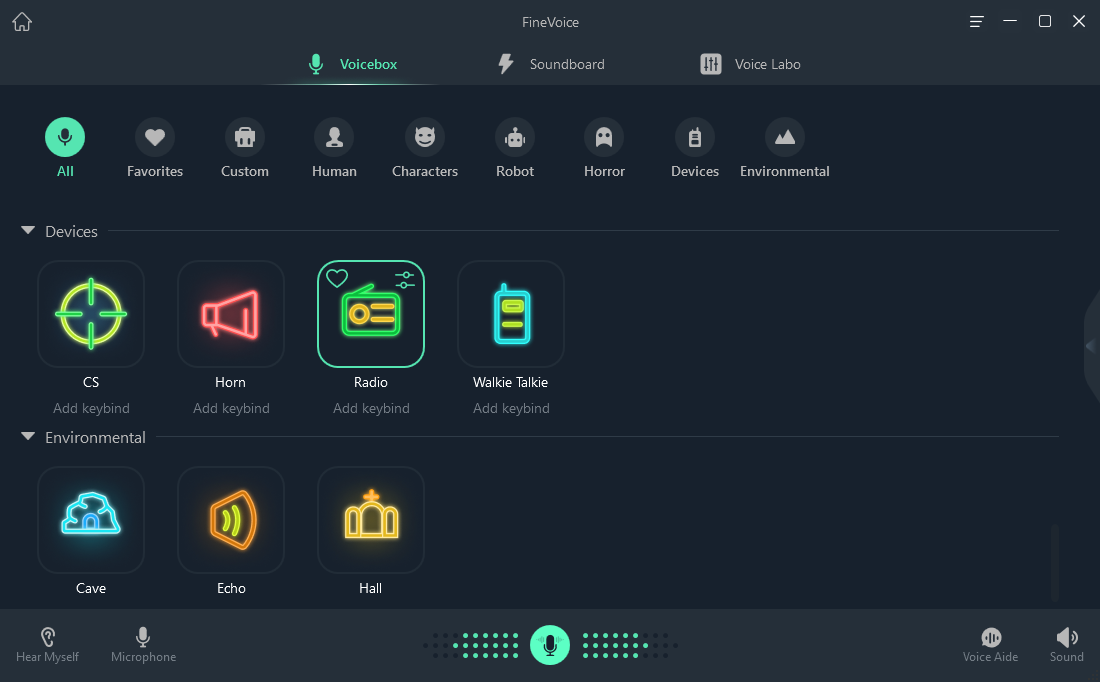Select the Hall voice effect

(371, 520)
